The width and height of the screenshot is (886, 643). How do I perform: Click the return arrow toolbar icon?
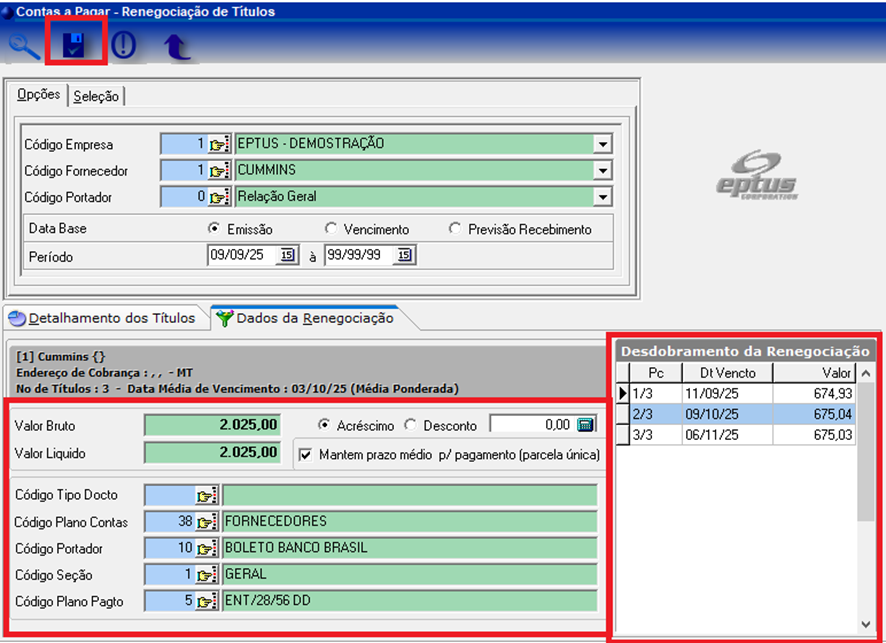[x=177, y=46]
